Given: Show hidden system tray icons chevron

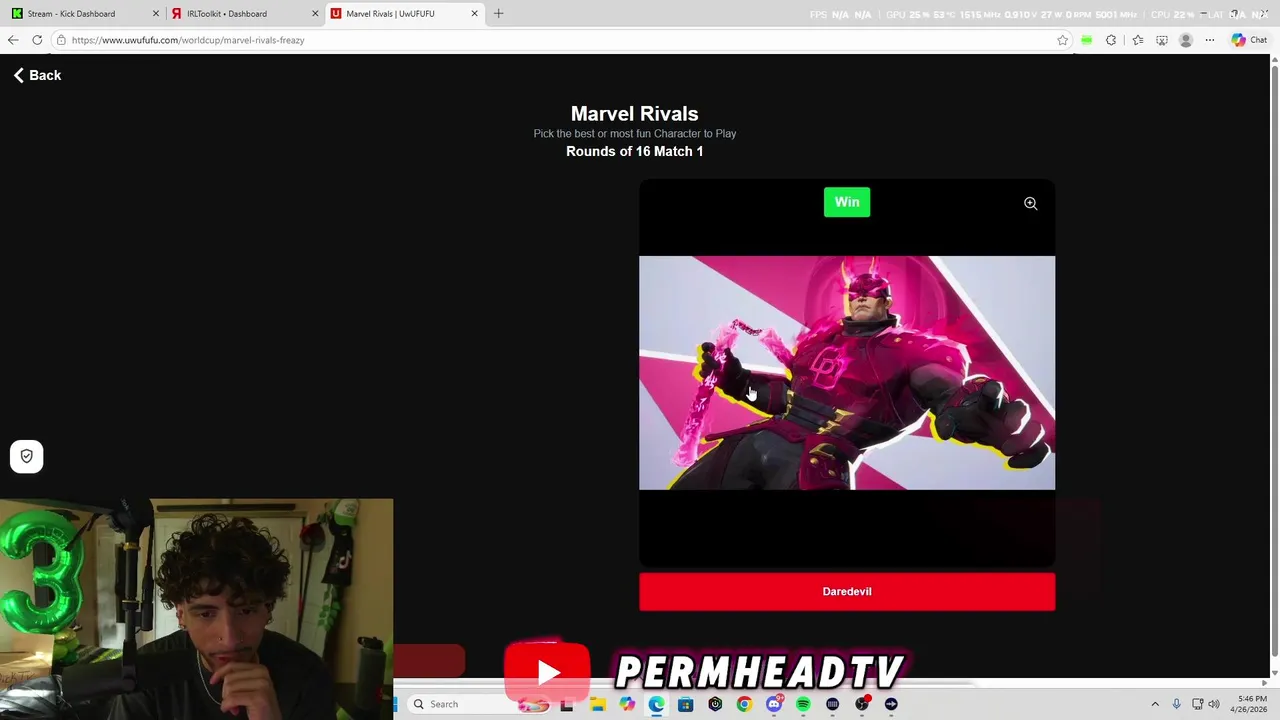Looking at the screenshot, I should (x=1155, y=704).
